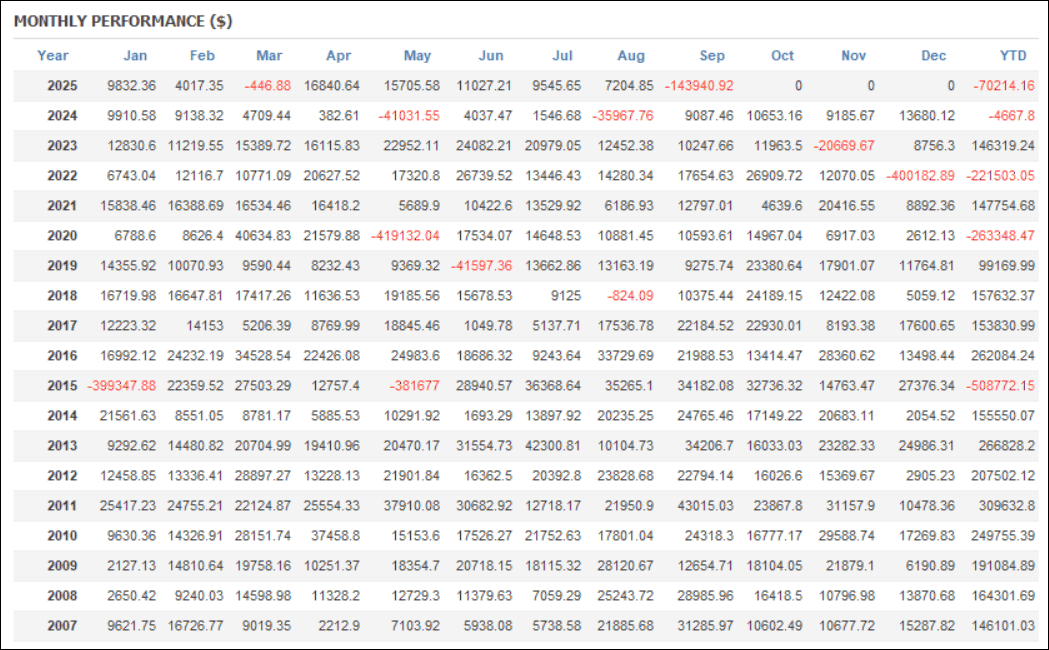
Task: Click the July 2013 value 42300.81
Action: [x=551, y=447]
